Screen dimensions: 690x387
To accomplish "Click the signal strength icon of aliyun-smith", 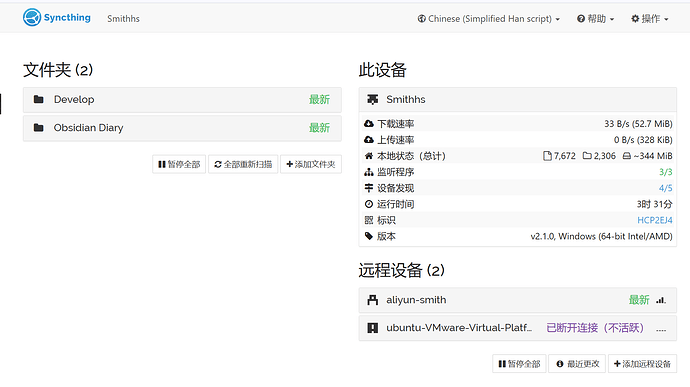I will 661,300.
